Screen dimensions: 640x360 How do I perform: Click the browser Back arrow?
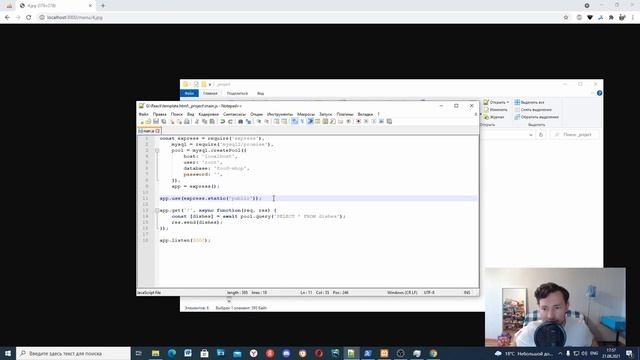tap(7, 18)
